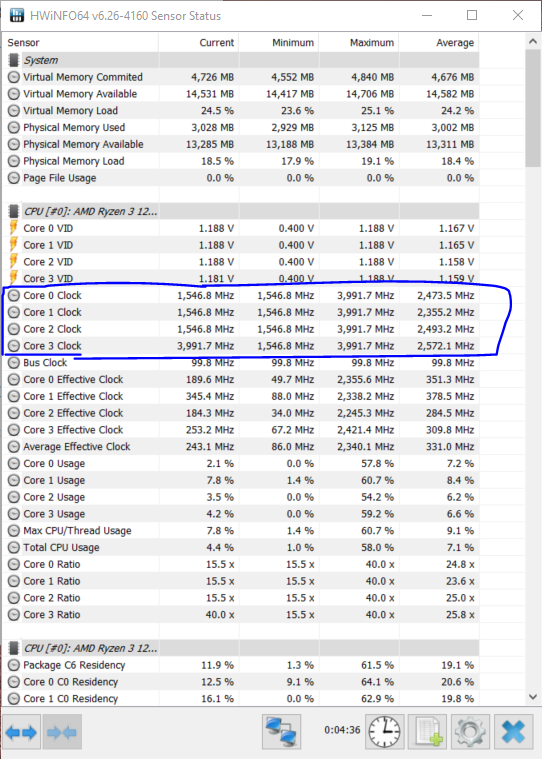Click the 0:04:36 elapsed time display

tap(342, 730)
